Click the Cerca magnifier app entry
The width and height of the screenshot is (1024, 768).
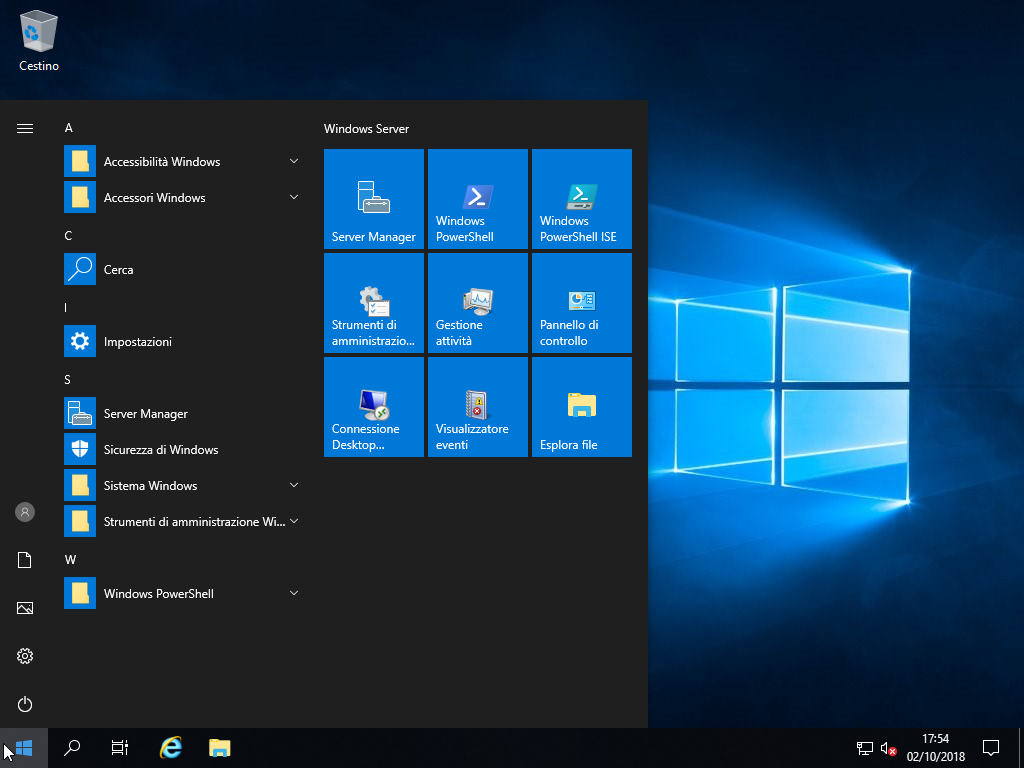coord(182,269)
